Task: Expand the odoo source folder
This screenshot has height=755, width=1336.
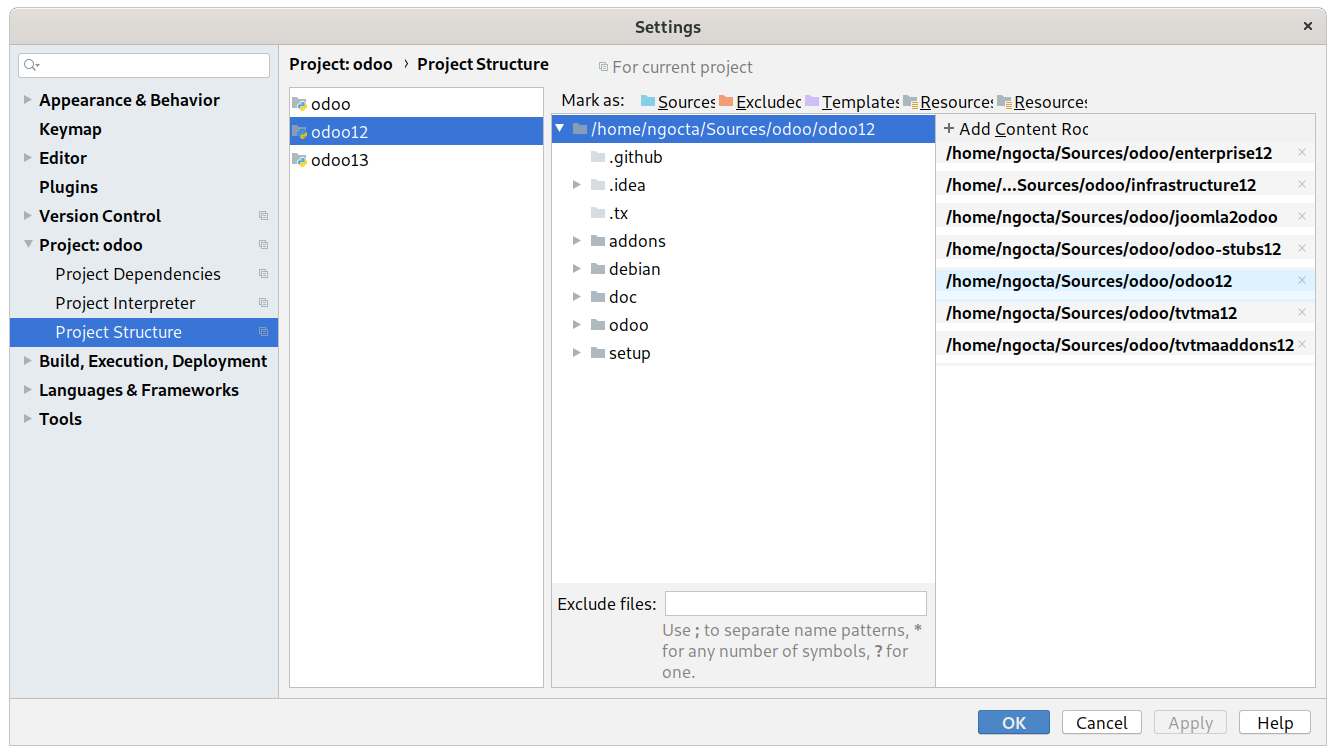Action: pos(577,325)
